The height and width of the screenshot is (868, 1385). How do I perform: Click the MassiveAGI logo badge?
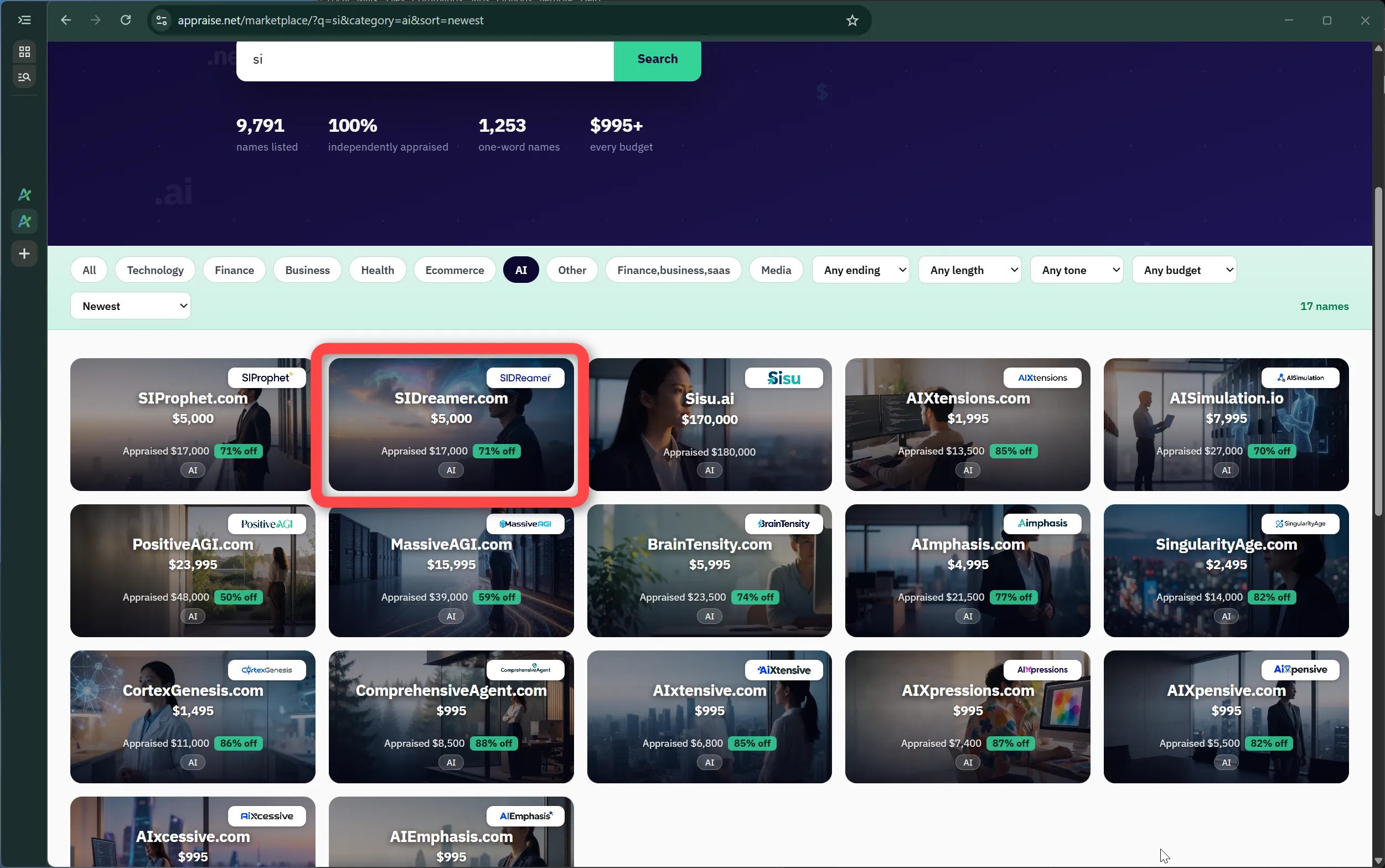pyautogui.click(x=525, y=524)
